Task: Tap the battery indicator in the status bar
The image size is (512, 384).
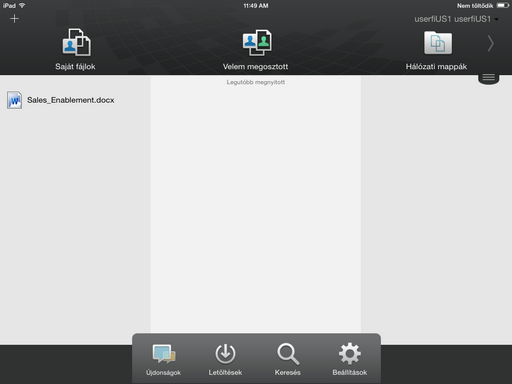Action: point(502,6)
